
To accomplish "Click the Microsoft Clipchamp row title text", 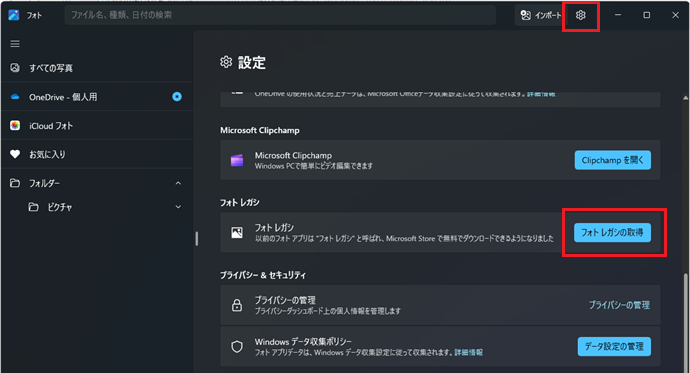I will pos(293,155).
